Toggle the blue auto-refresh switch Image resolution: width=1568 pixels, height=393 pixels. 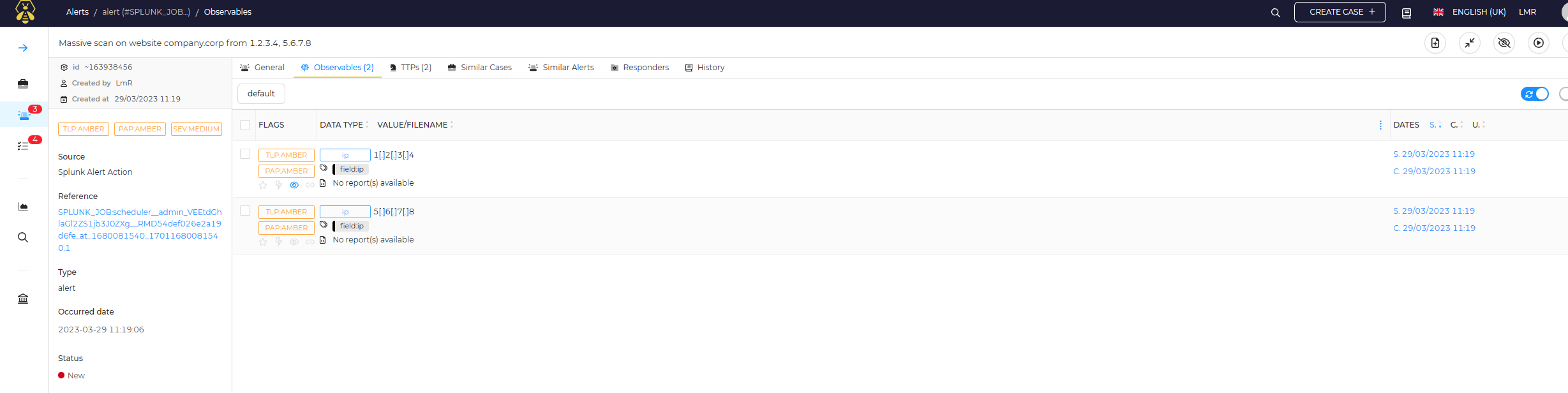tap(1535, 94)
